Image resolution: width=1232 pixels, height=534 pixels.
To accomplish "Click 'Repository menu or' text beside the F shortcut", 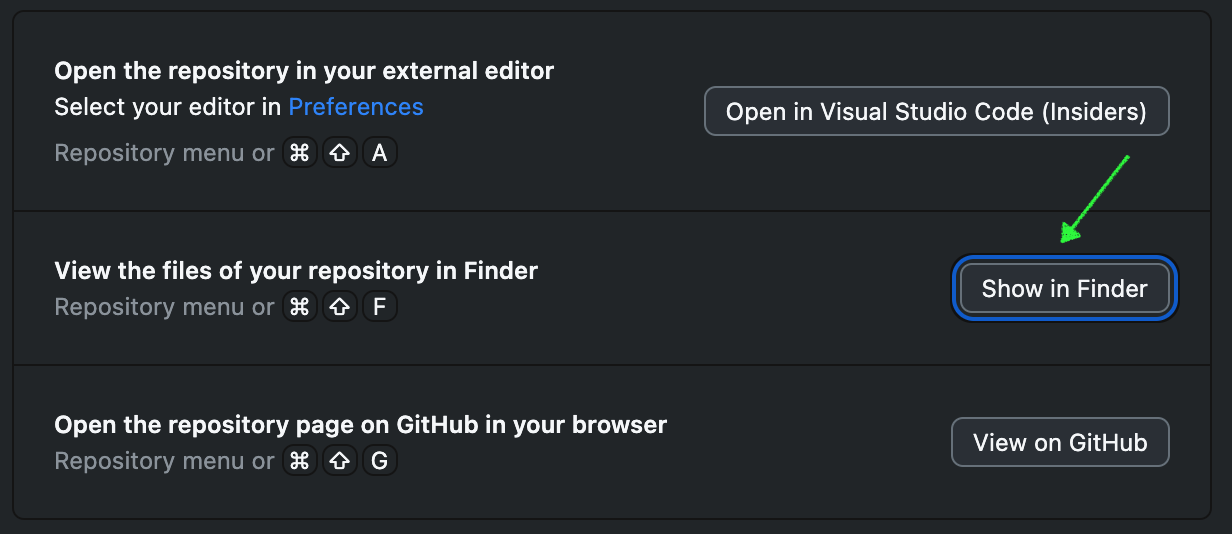I will tap(164, 307).
